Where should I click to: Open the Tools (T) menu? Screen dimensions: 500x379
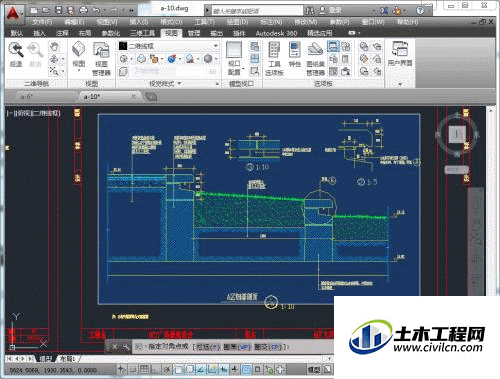pos(204,22)
